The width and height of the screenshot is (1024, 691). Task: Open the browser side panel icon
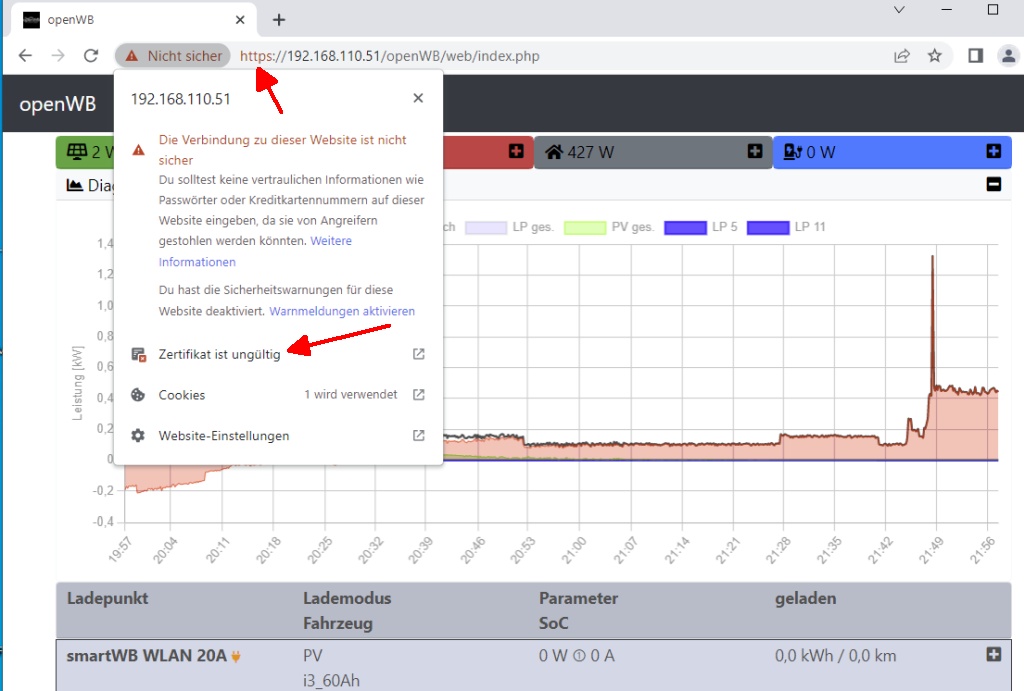tap(976, 56)
